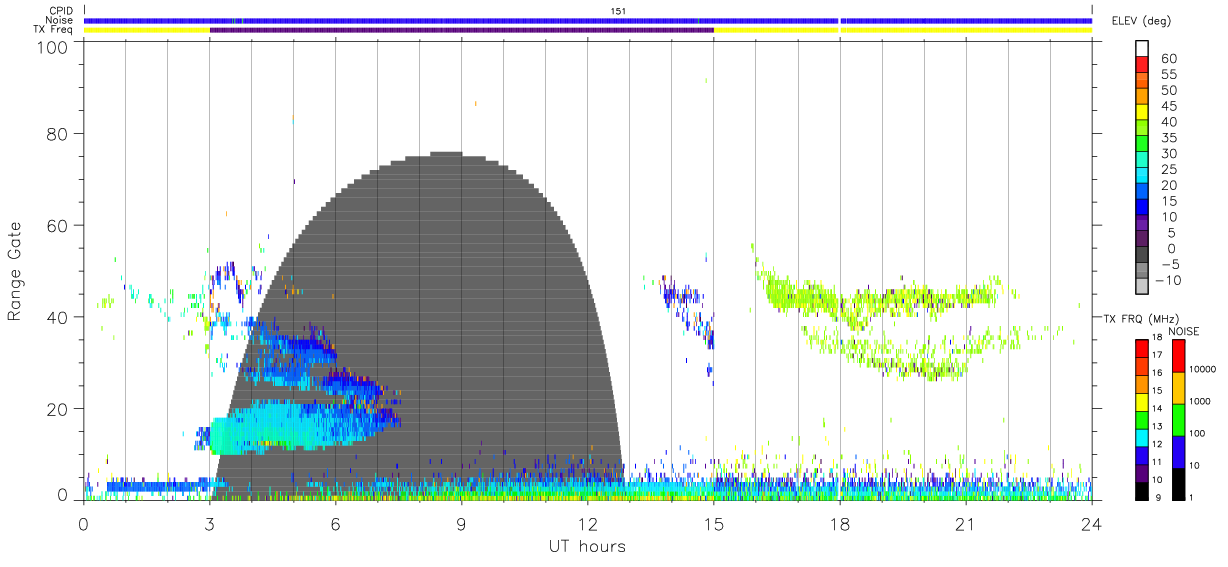Select the "ELEV (deg)" color bar title
Viewport: 1228px width, 567px height.
tap(1141, 21)
